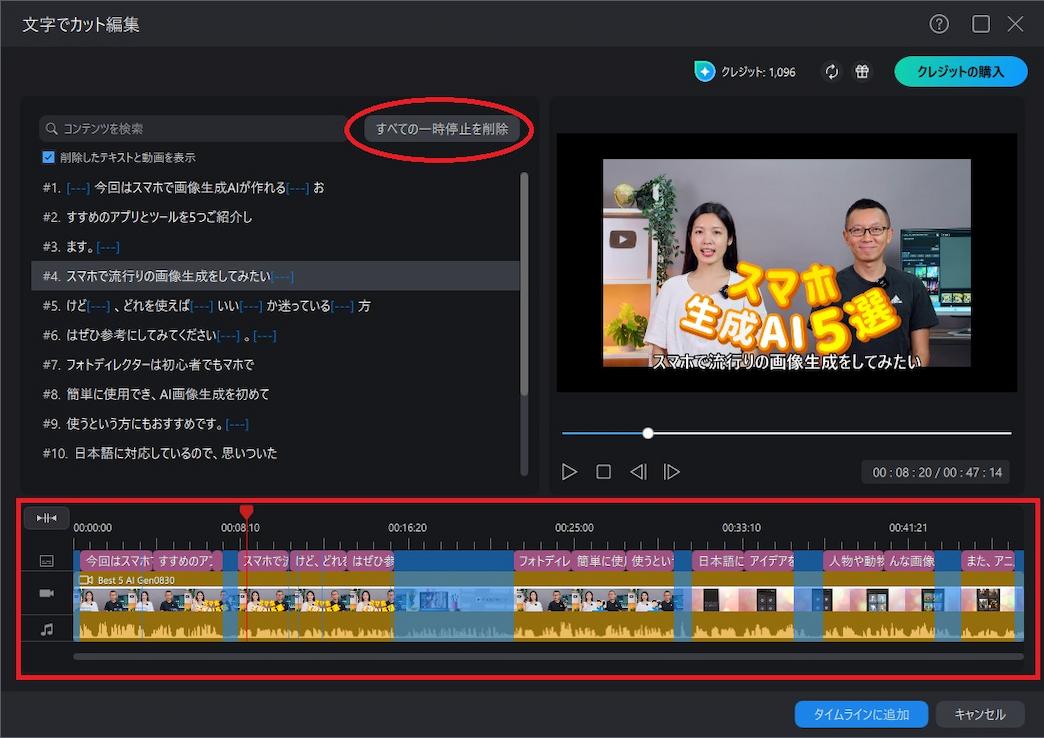
Task: Click the playback progress slider handle
Action: point(648,433)
